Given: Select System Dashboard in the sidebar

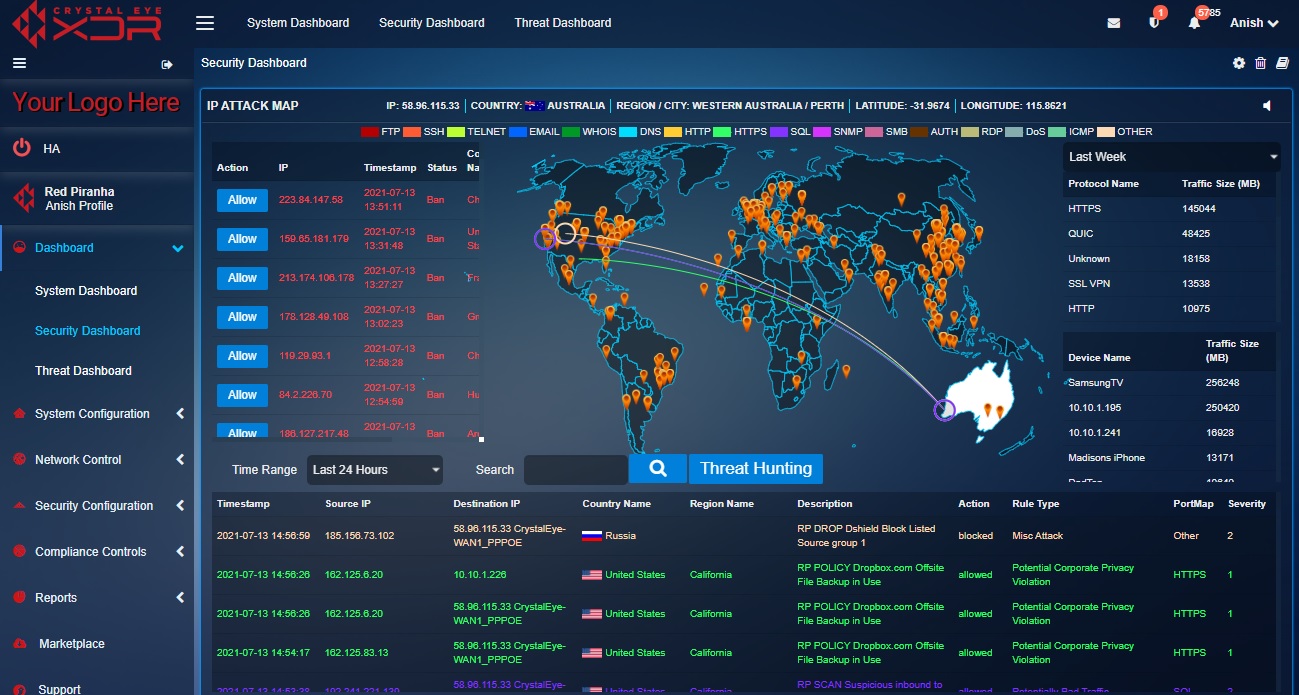Looking at the screenshot, I should coord(86,290).
